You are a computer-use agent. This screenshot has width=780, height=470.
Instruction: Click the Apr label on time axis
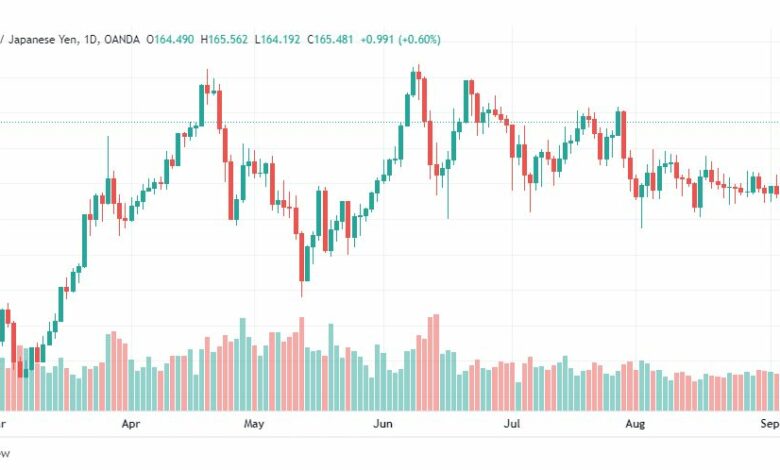(x=131, y=424)
